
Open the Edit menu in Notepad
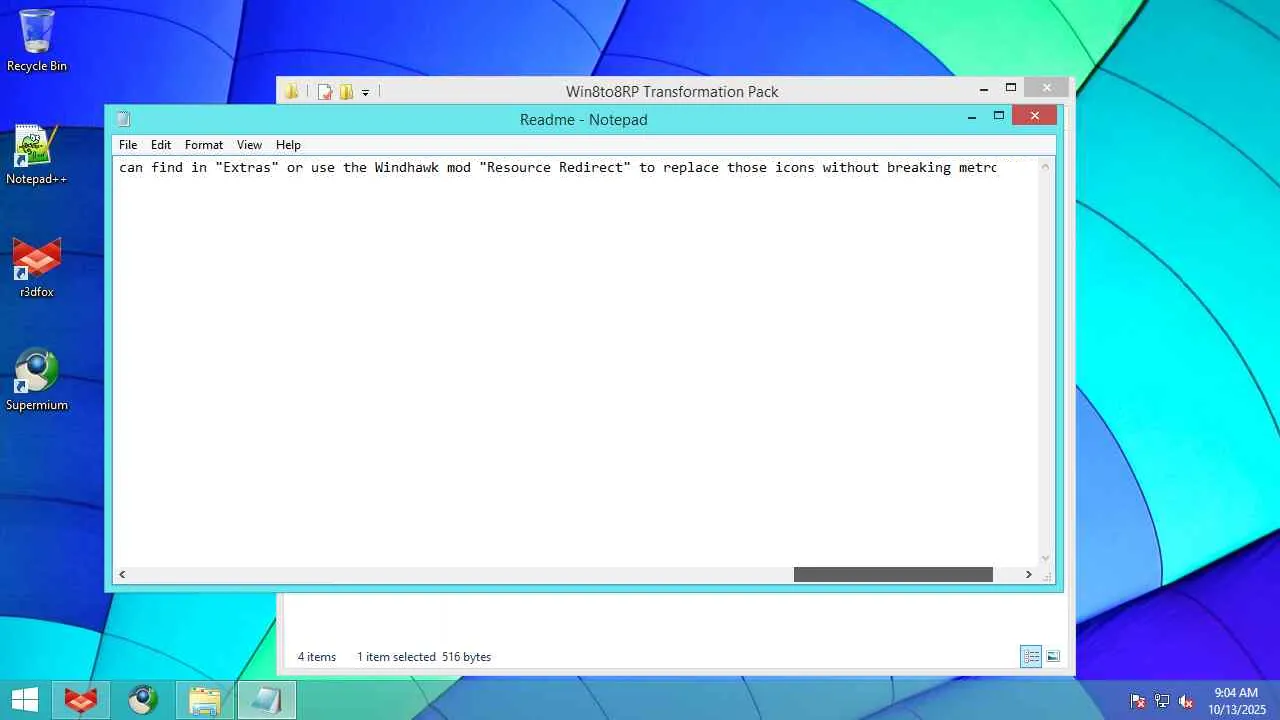[x=161, y=145]
